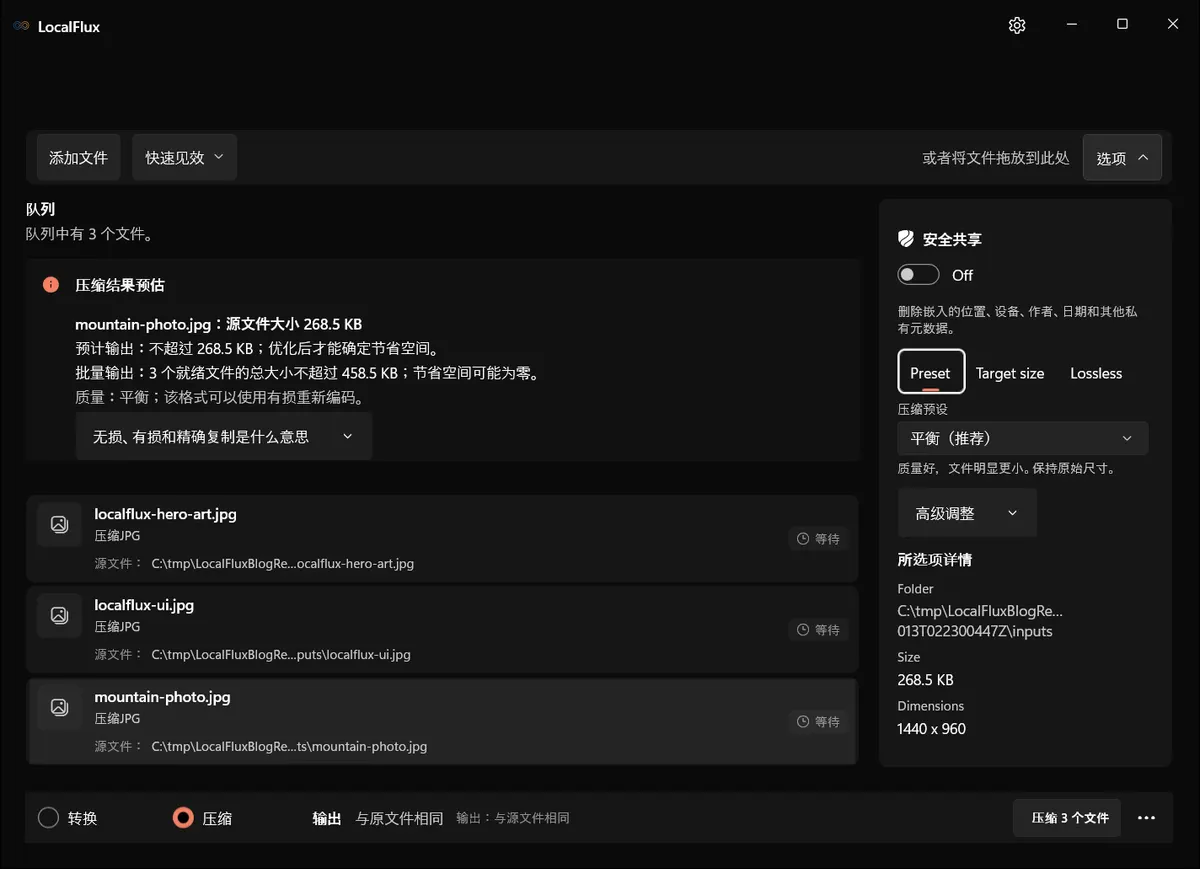Collapse the 选项 panel
The image size is (1200, 869).
click(x=1122, y=157)
